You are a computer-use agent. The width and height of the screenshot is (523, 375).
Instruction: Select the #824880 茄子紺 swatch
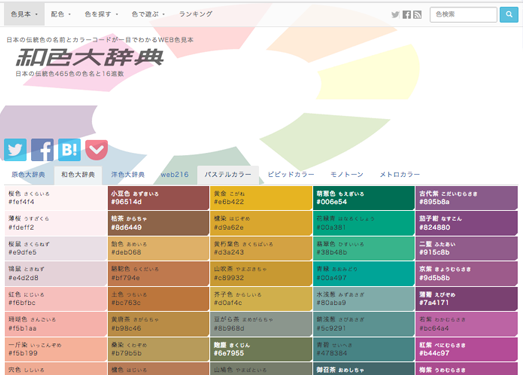tap(467, 223)
